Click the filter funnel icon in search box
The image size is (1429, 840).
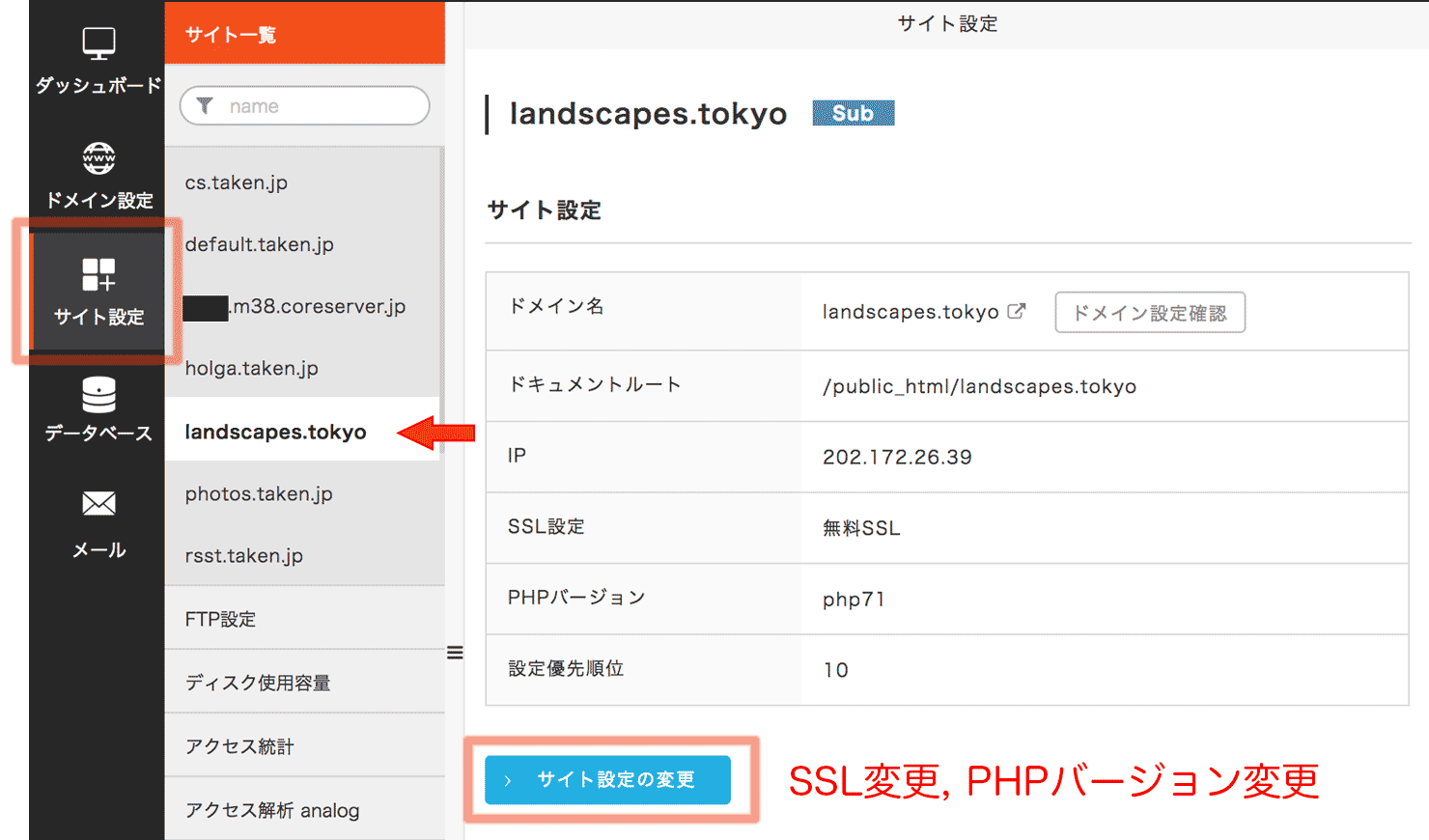[205, 106]
